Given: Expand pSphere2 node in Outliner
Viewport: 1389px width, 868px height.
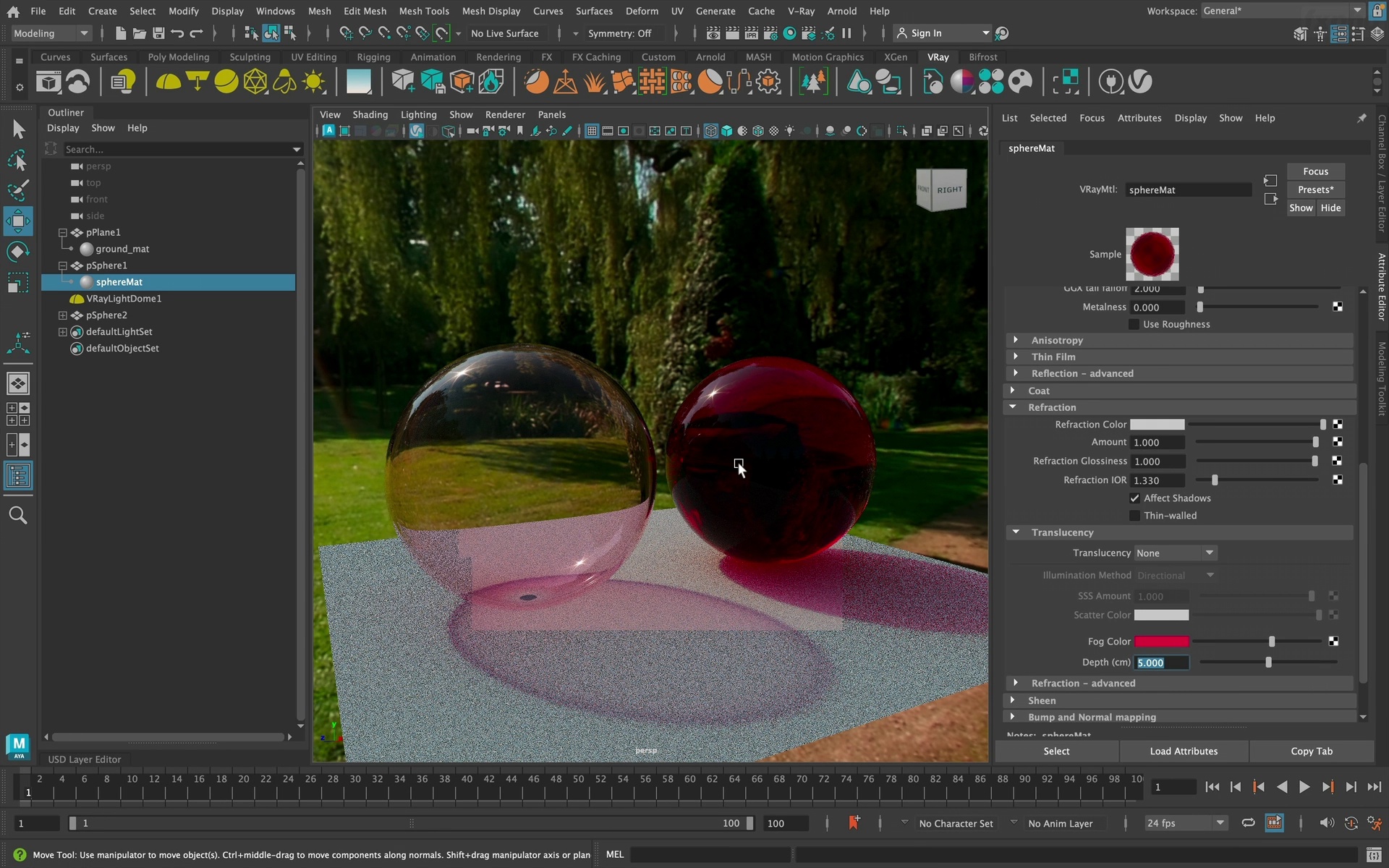Looking at the screenshot, I should (63, 315).
